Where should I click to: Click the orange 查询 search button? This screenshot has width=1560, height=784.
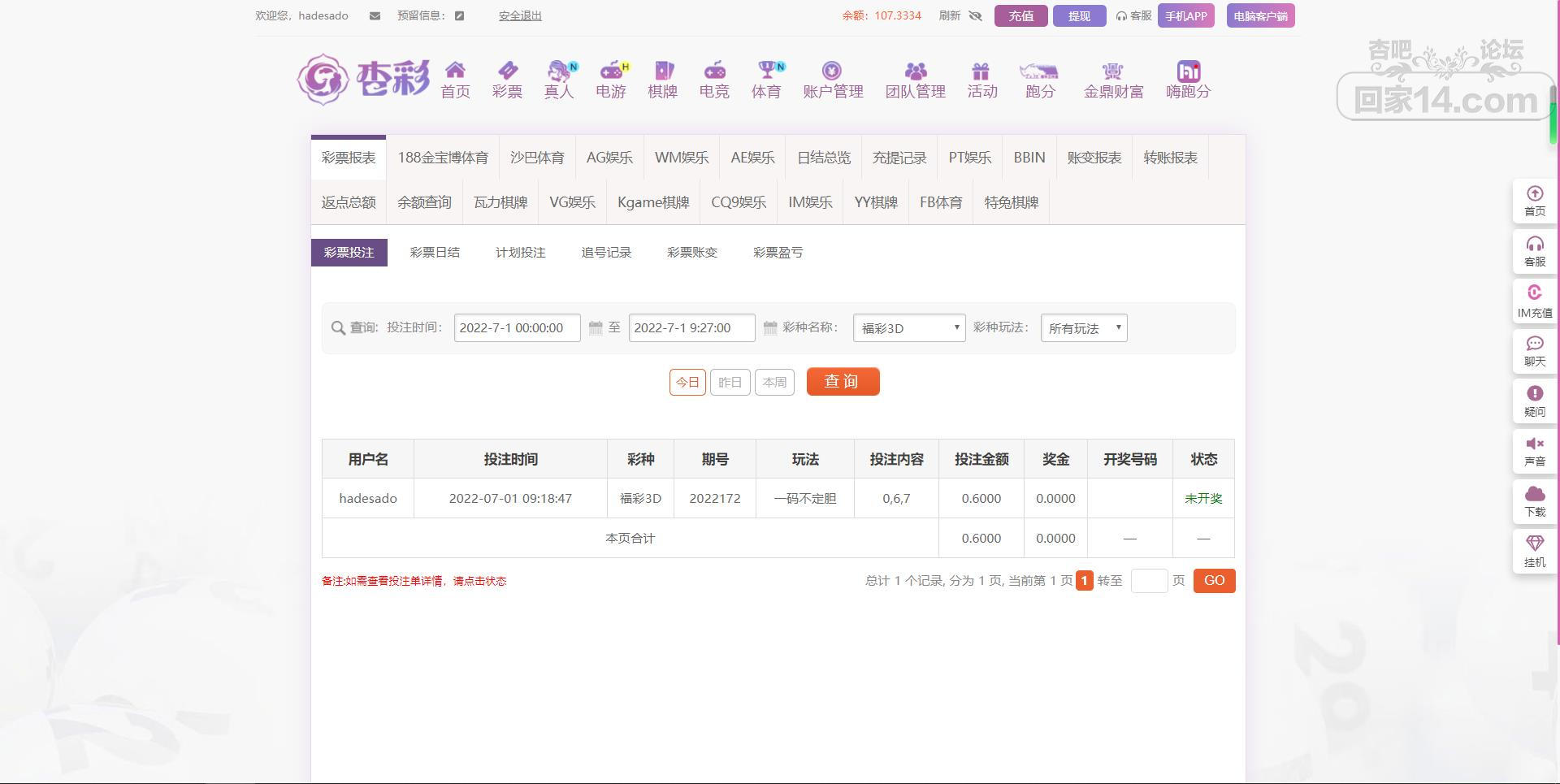(x=843, y=382)
